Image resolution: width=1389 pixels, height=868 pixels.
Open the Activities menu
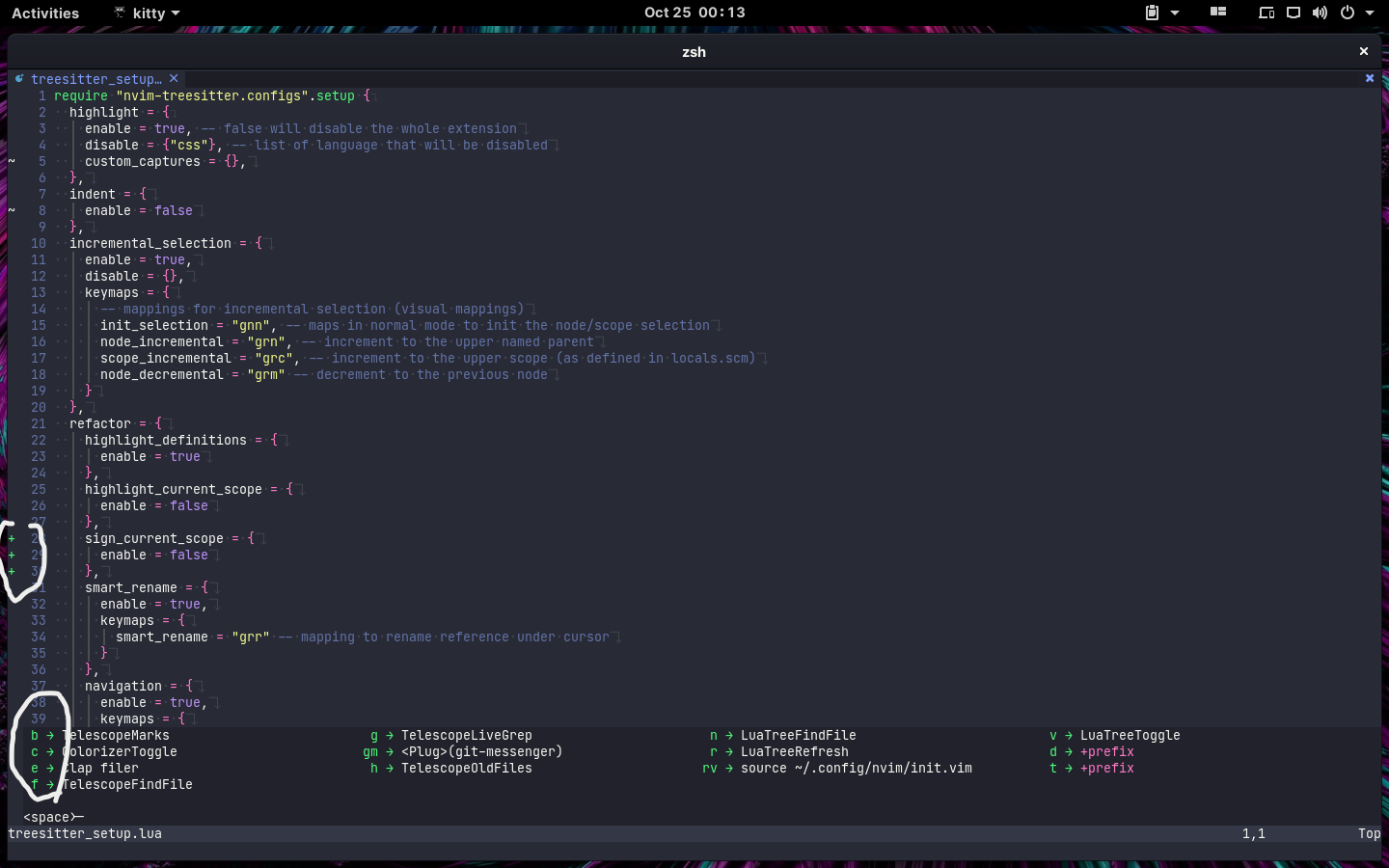44,13
